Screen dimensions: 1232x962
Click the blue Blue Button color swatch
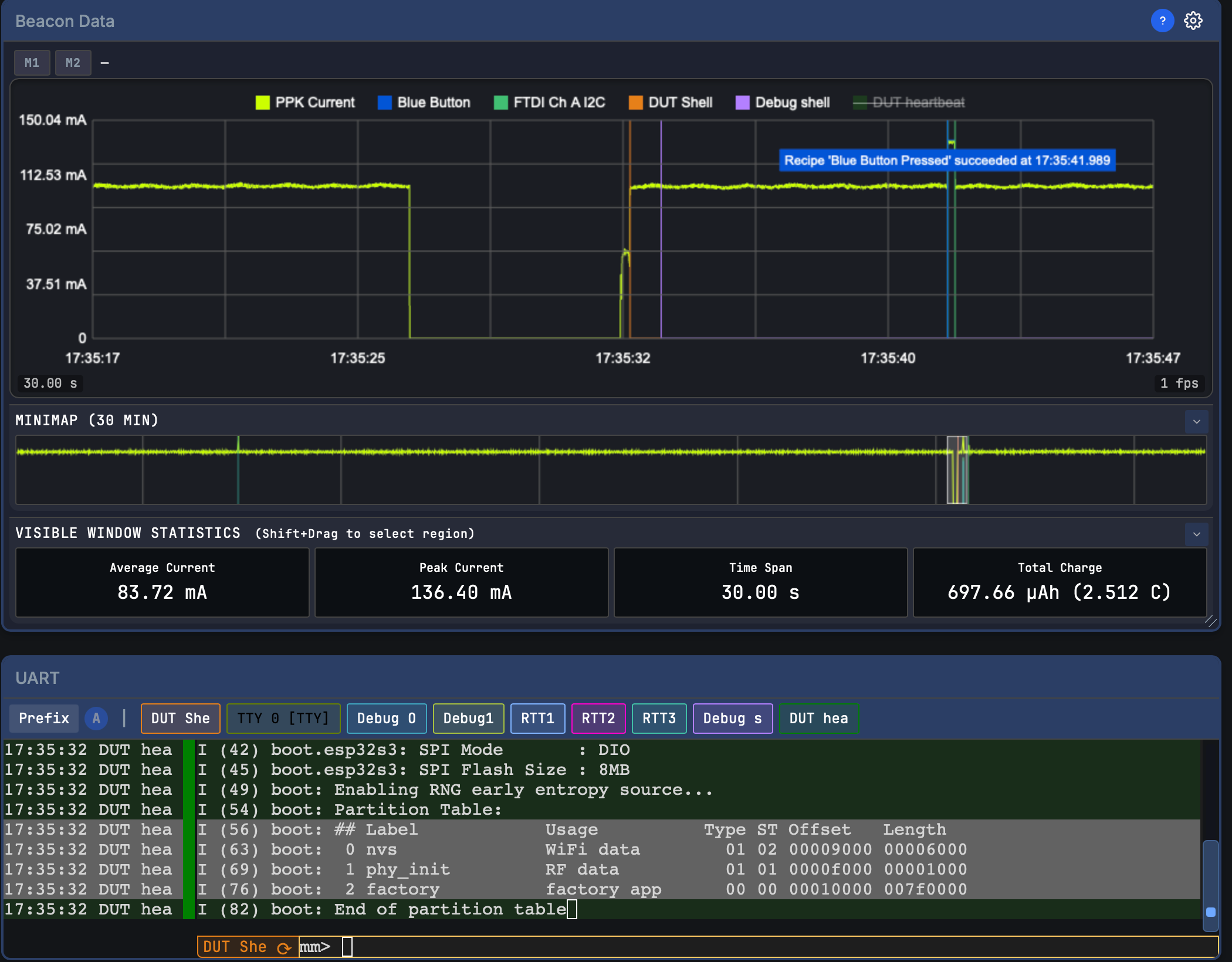pos(384,103)
